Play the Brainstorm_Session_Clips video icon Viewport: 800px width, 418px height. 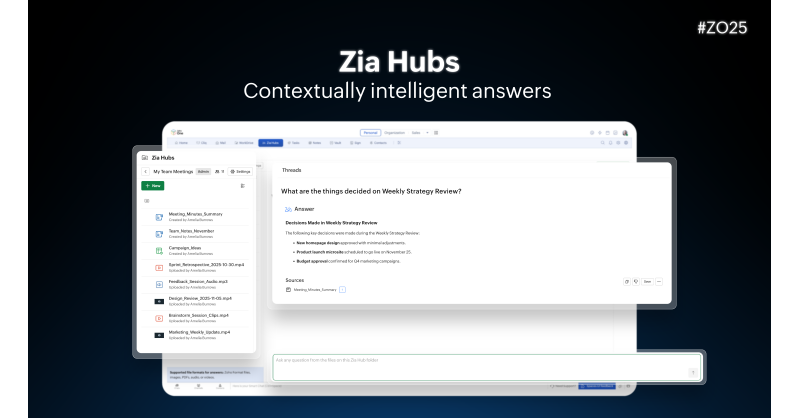point(159,318)
